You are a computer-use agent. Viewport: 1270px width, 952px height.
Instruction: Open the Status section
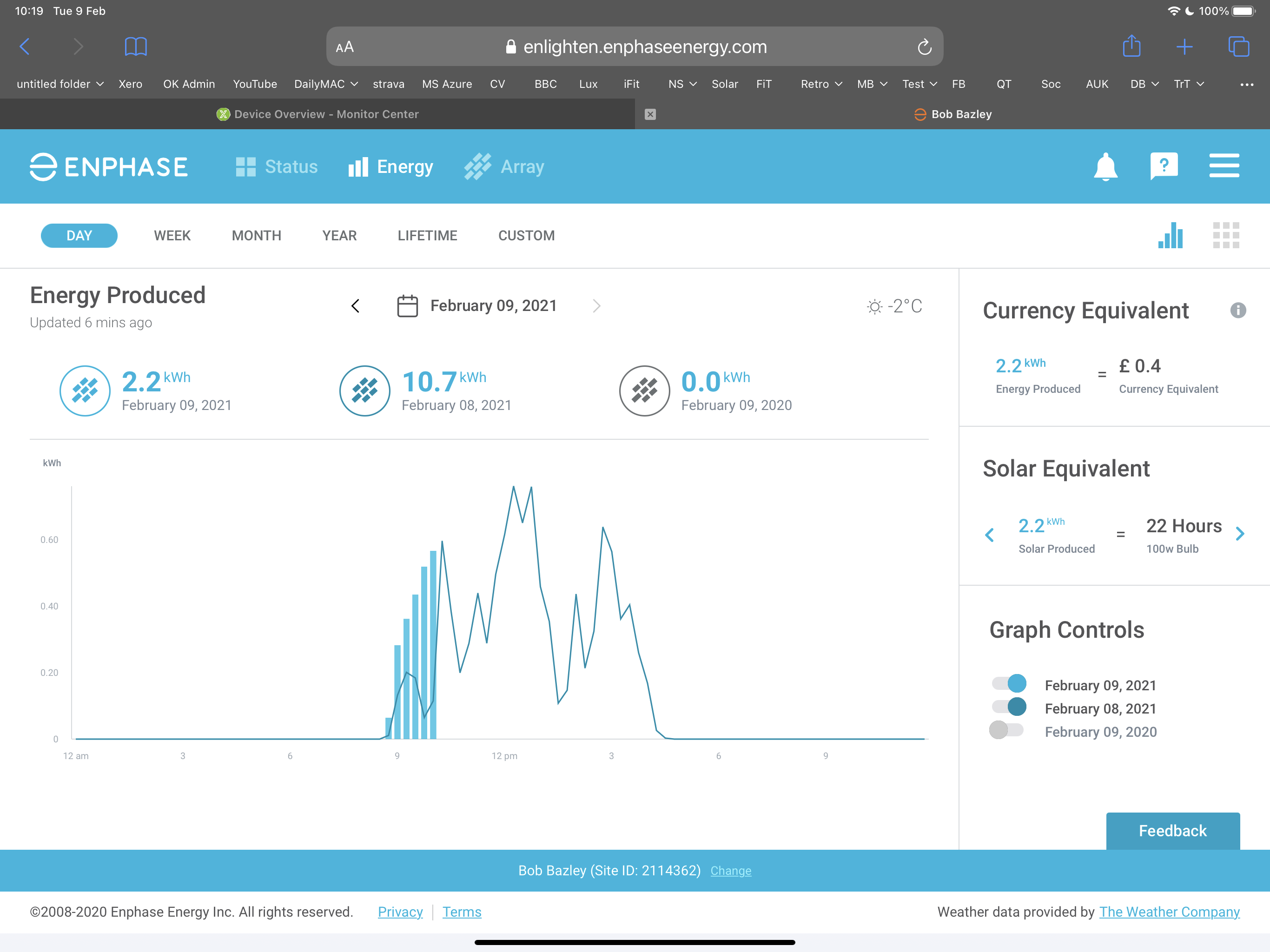(276, 166)
